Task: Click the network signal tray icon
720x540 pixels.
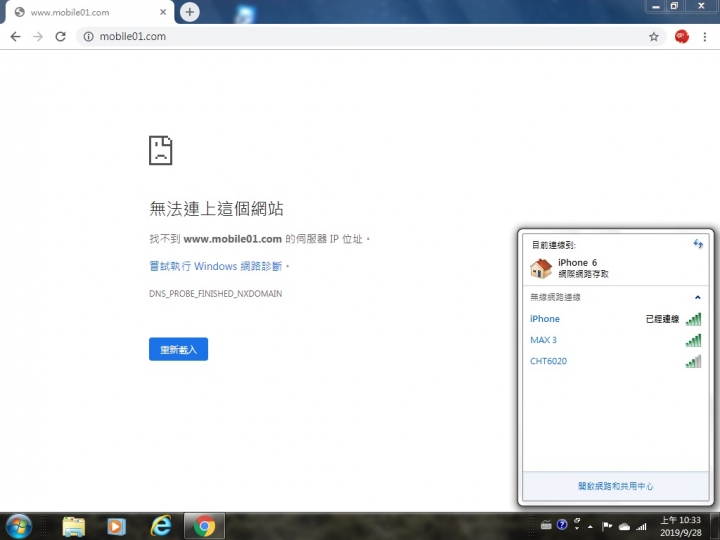Action: click(641, 526)
